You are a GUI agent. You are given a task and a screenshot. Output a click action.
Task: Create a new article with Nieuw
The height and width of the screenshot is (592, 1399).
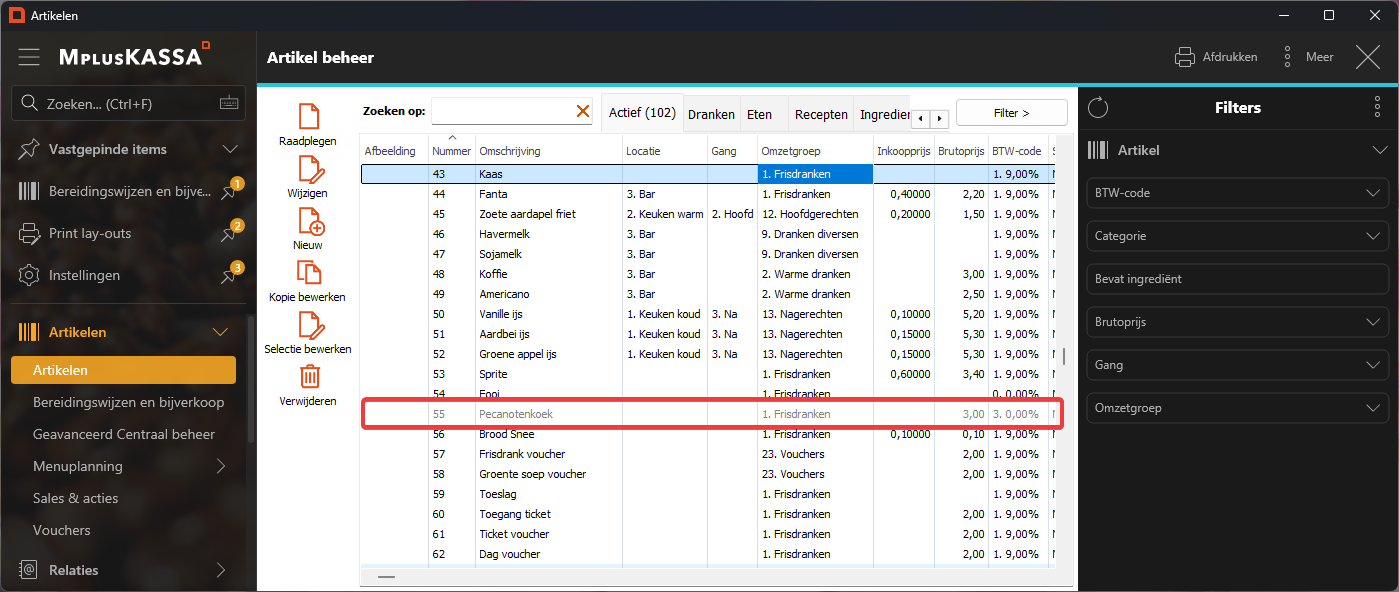(x=310, y=221)
